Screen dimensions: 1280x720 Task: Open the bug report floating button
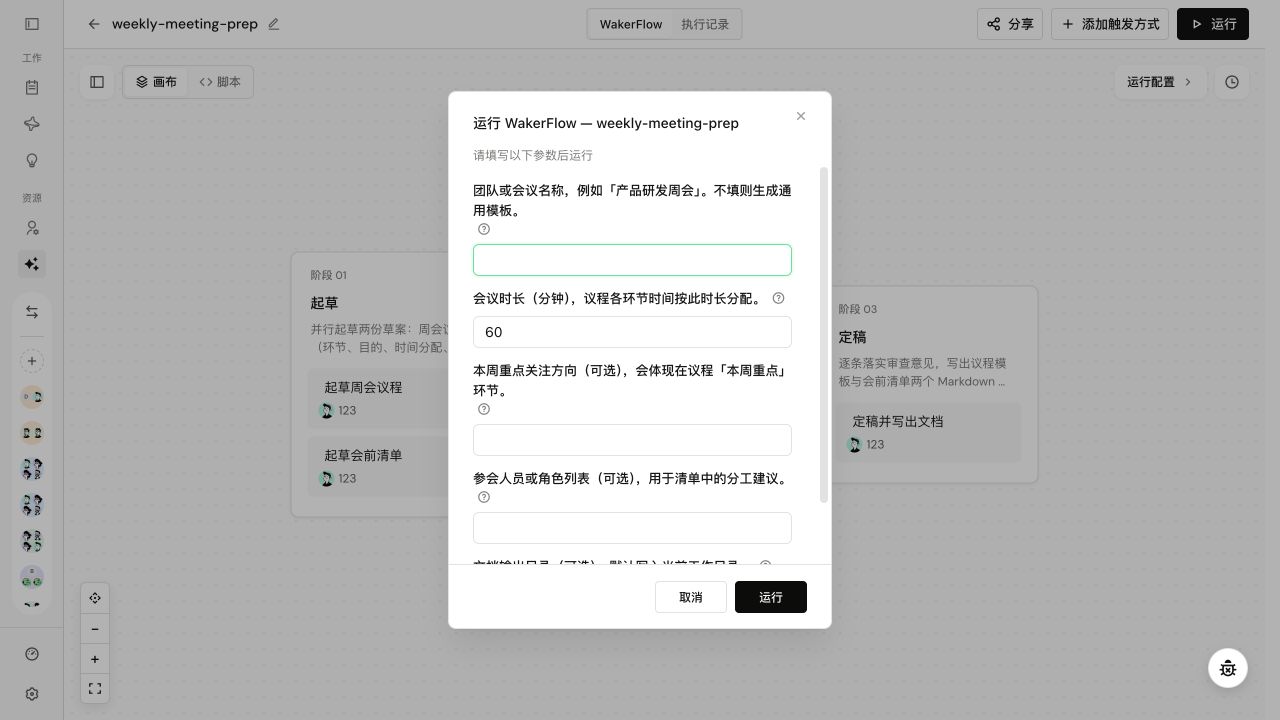tap(1228, 668)
